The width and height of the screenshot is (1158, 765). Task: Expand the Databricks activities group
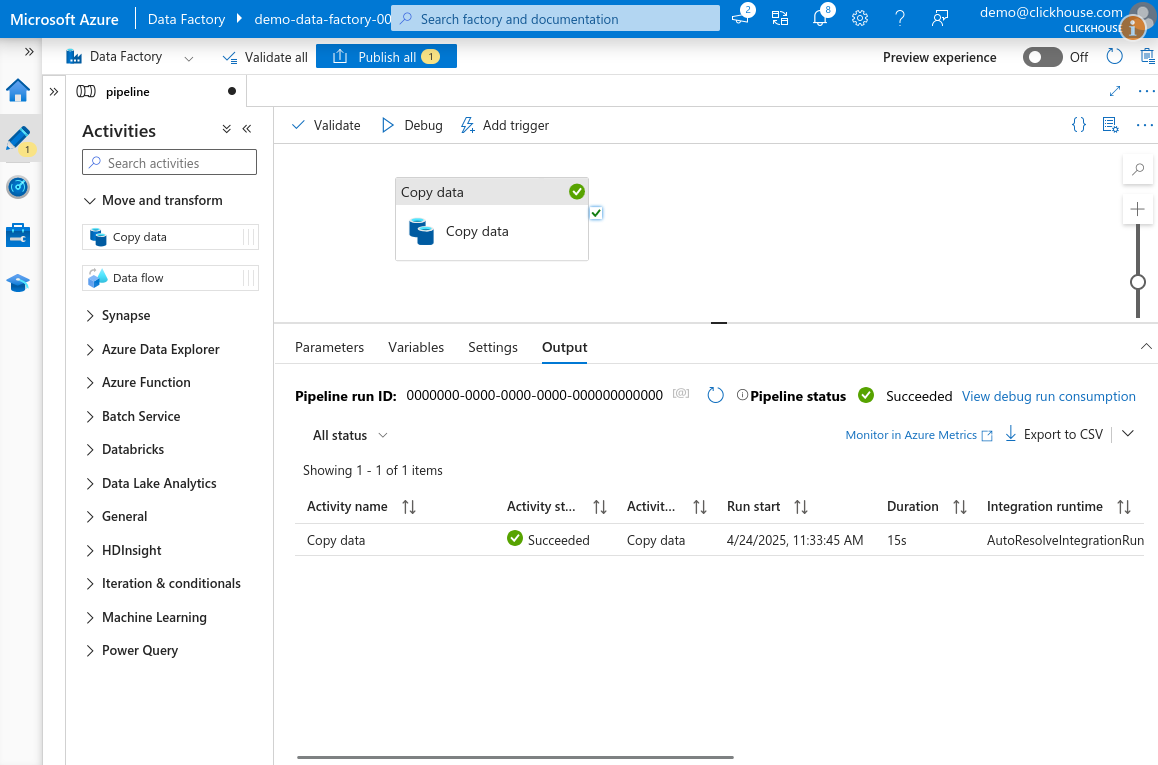[132, 450]
